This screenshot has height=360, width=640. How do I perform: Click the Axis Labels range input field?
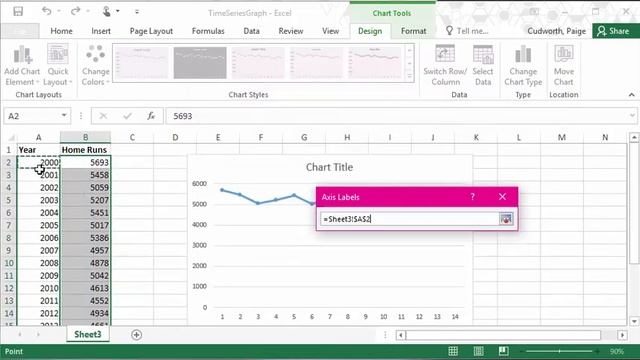coord(409,219)
